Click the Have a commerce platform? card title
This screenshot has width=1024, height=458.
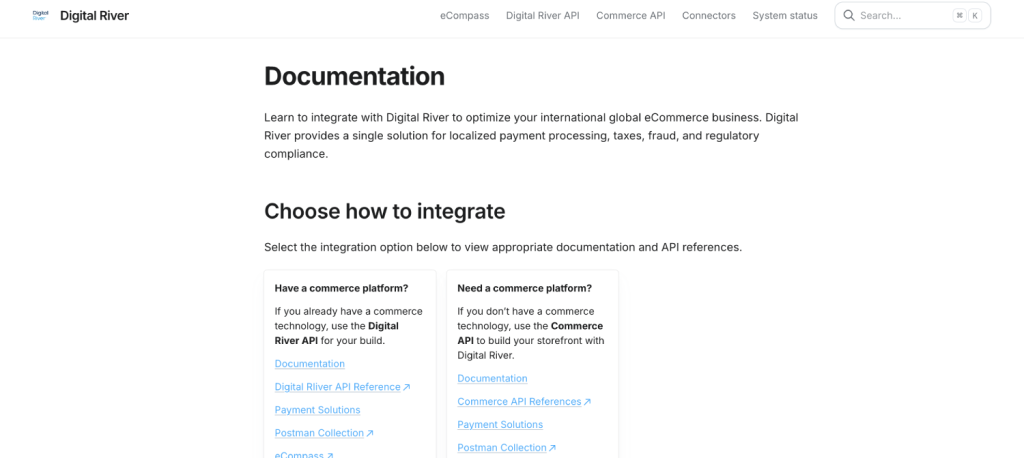coord(342,288)
